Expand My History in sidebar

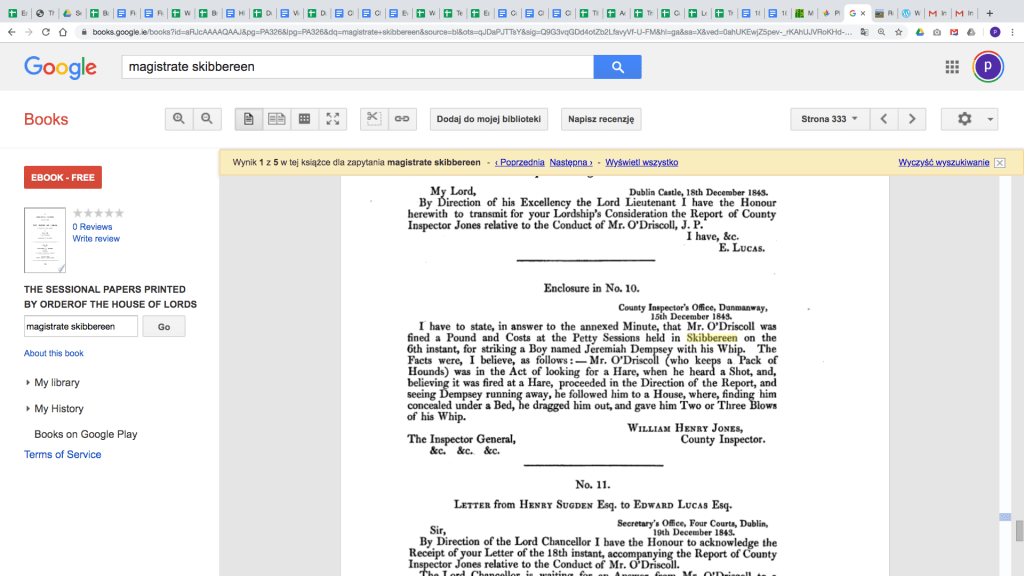(x=58, y=409)
